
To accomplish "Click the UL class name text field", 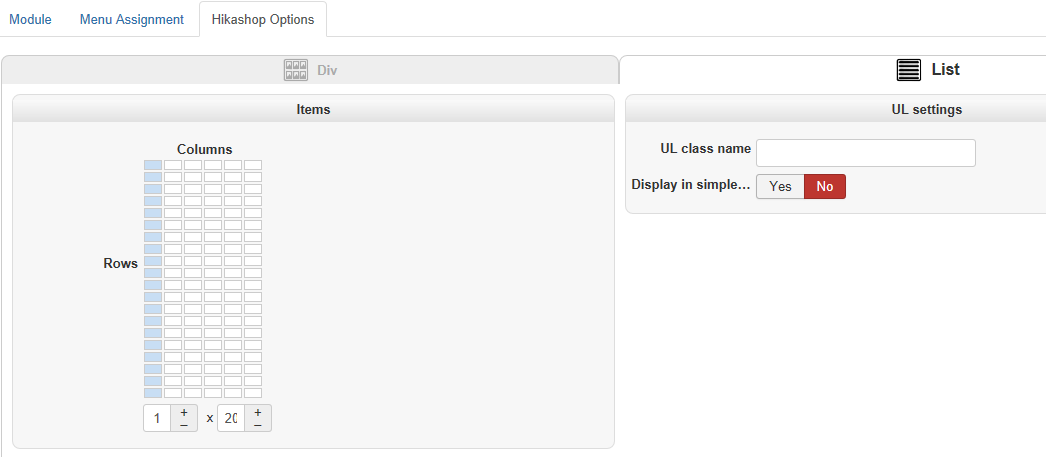I will point(865,153).
